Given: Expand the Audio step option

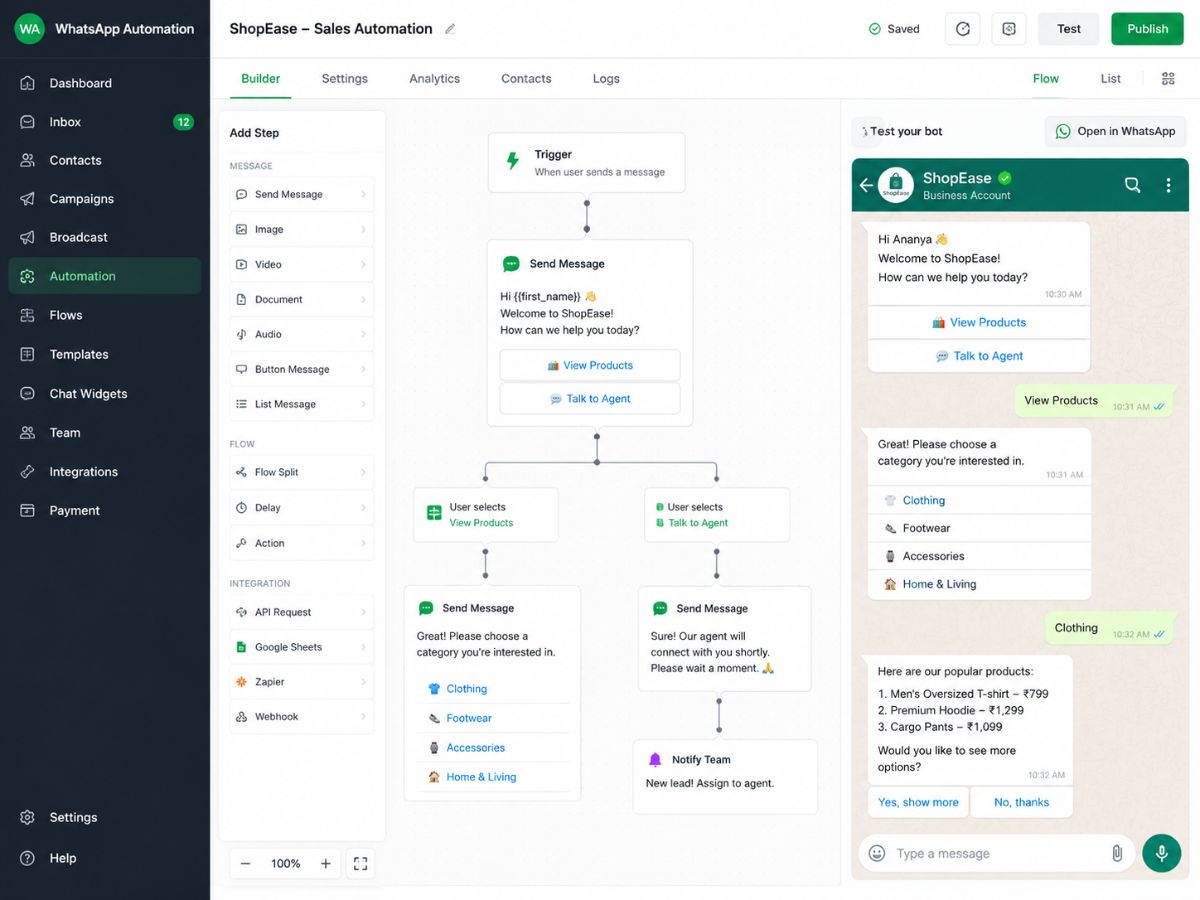Looking at the screenshot, I should click(302, 334).
